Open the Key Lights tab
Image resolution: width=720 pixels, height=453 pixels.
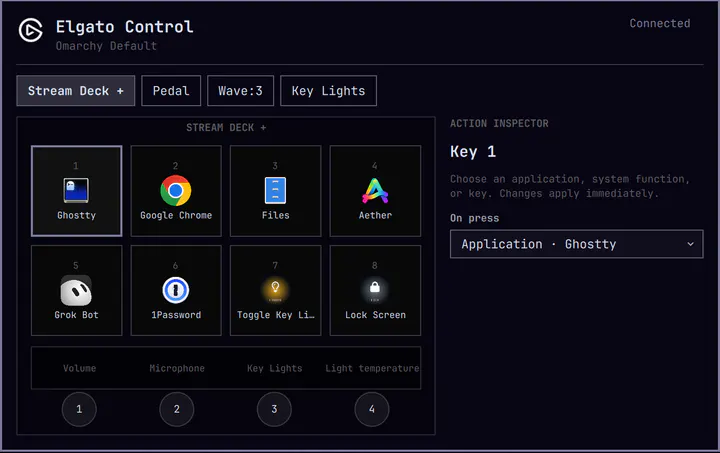pos(328,91)
